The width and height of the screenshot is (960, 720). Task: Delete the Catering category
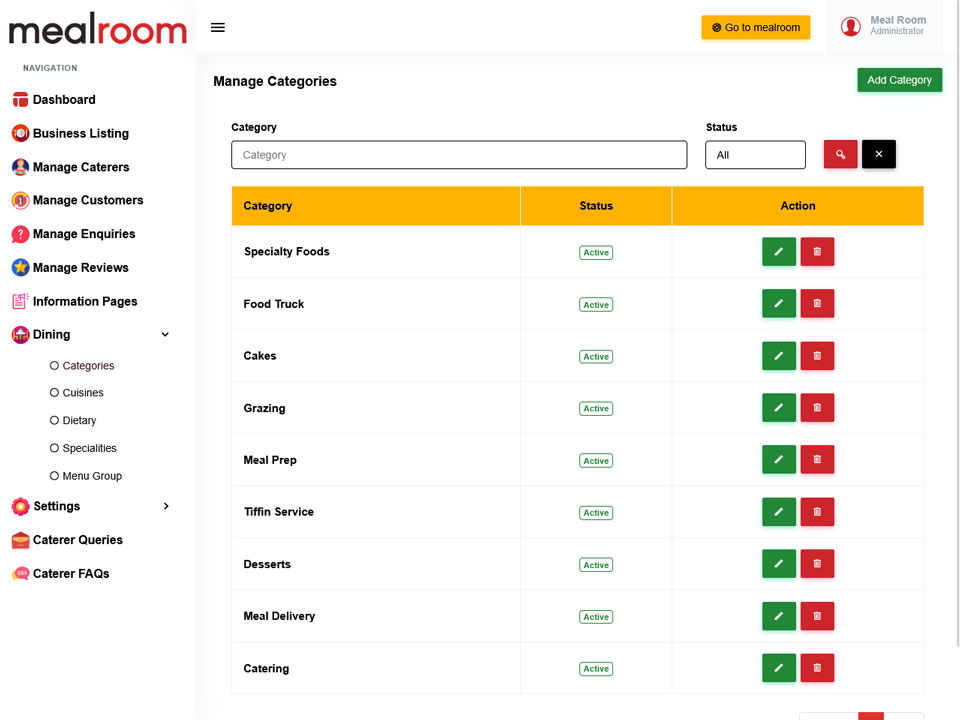[817, 668]
